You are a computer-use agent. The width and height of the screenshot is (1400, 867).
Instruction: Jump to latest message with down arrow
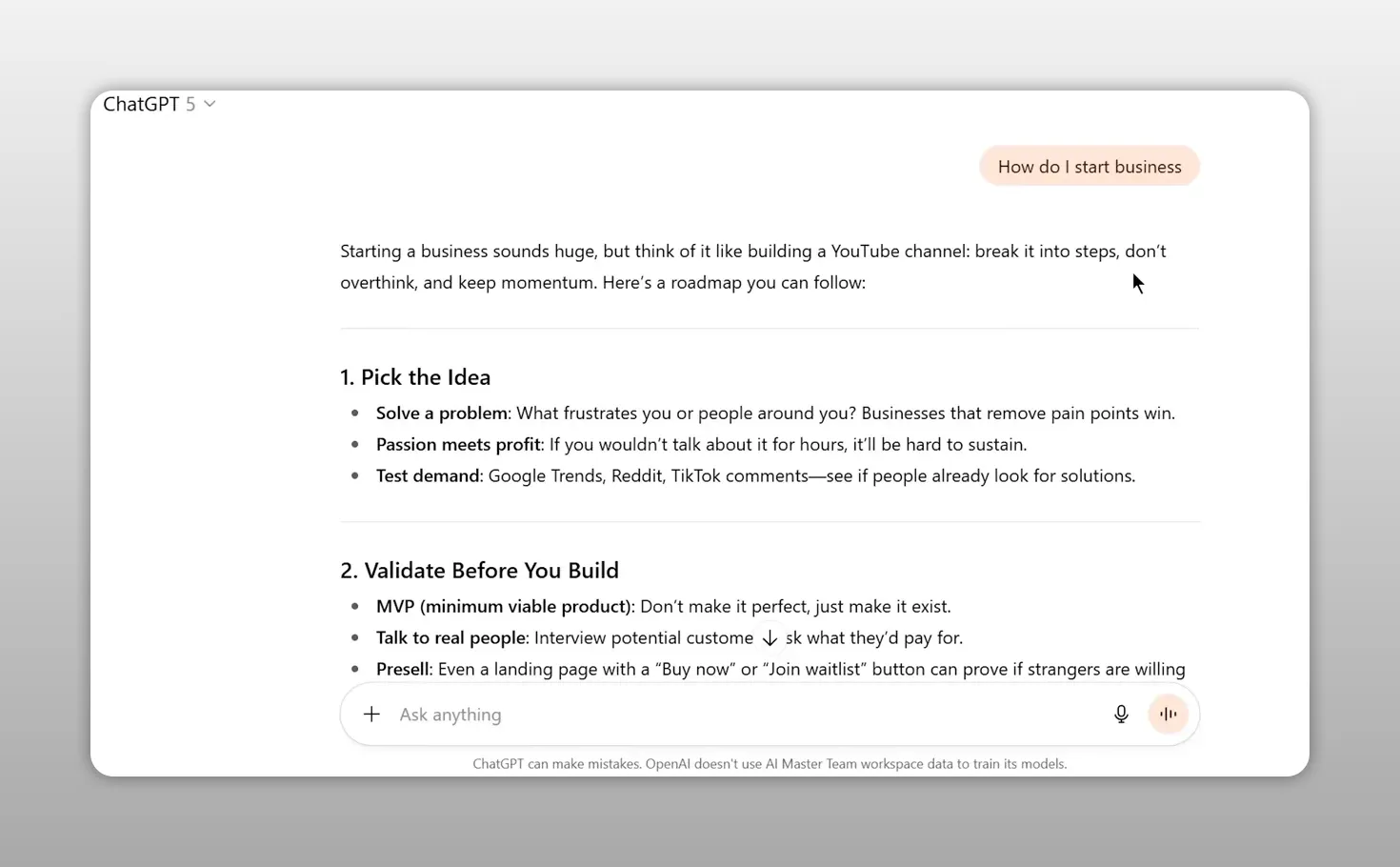click(x=770, y=637)
